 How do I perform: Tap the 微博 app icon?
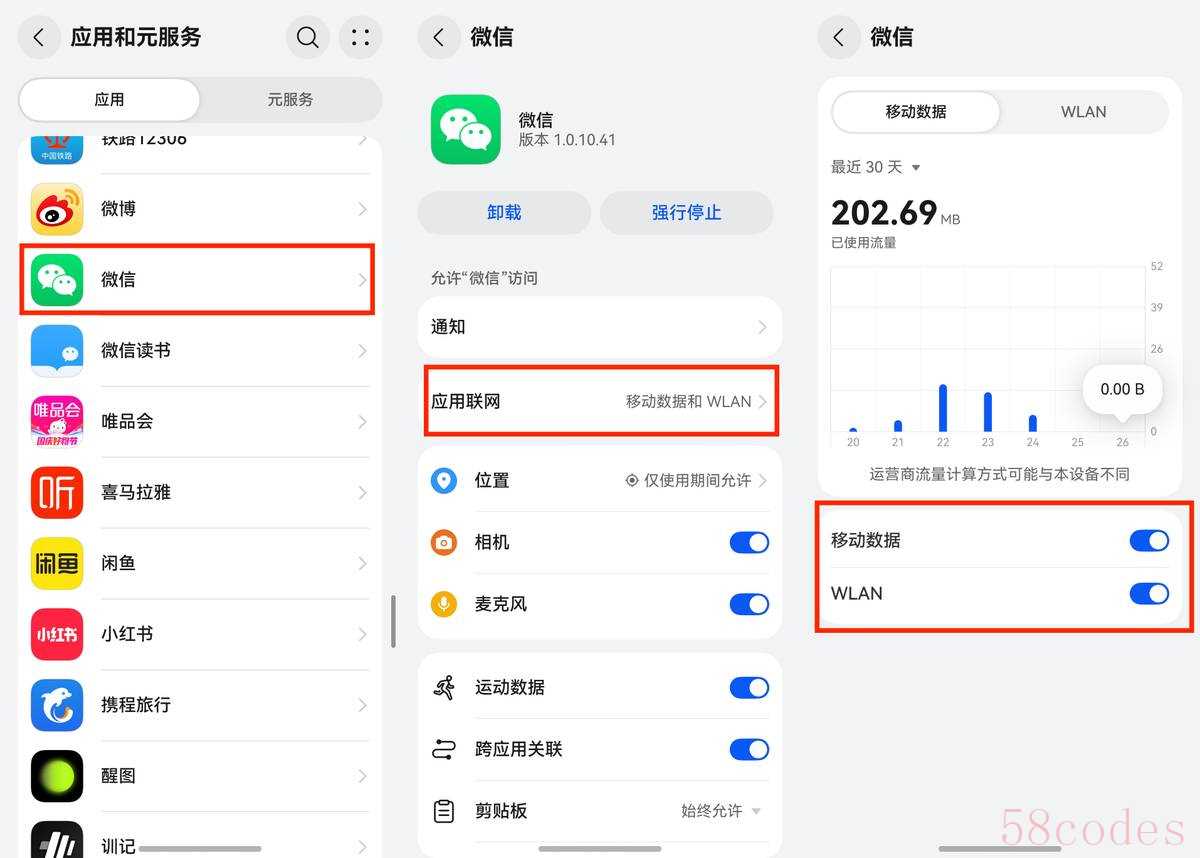click(57, 209)
